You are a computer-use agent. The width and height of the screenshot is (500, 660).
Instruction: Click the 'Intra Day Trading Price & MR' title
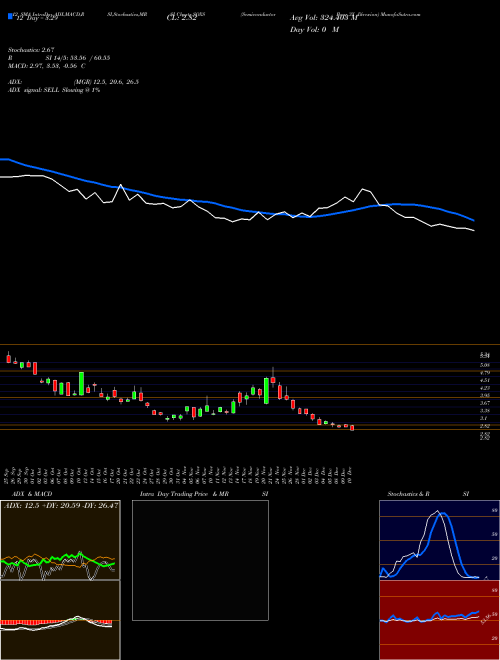coord(185,494)
